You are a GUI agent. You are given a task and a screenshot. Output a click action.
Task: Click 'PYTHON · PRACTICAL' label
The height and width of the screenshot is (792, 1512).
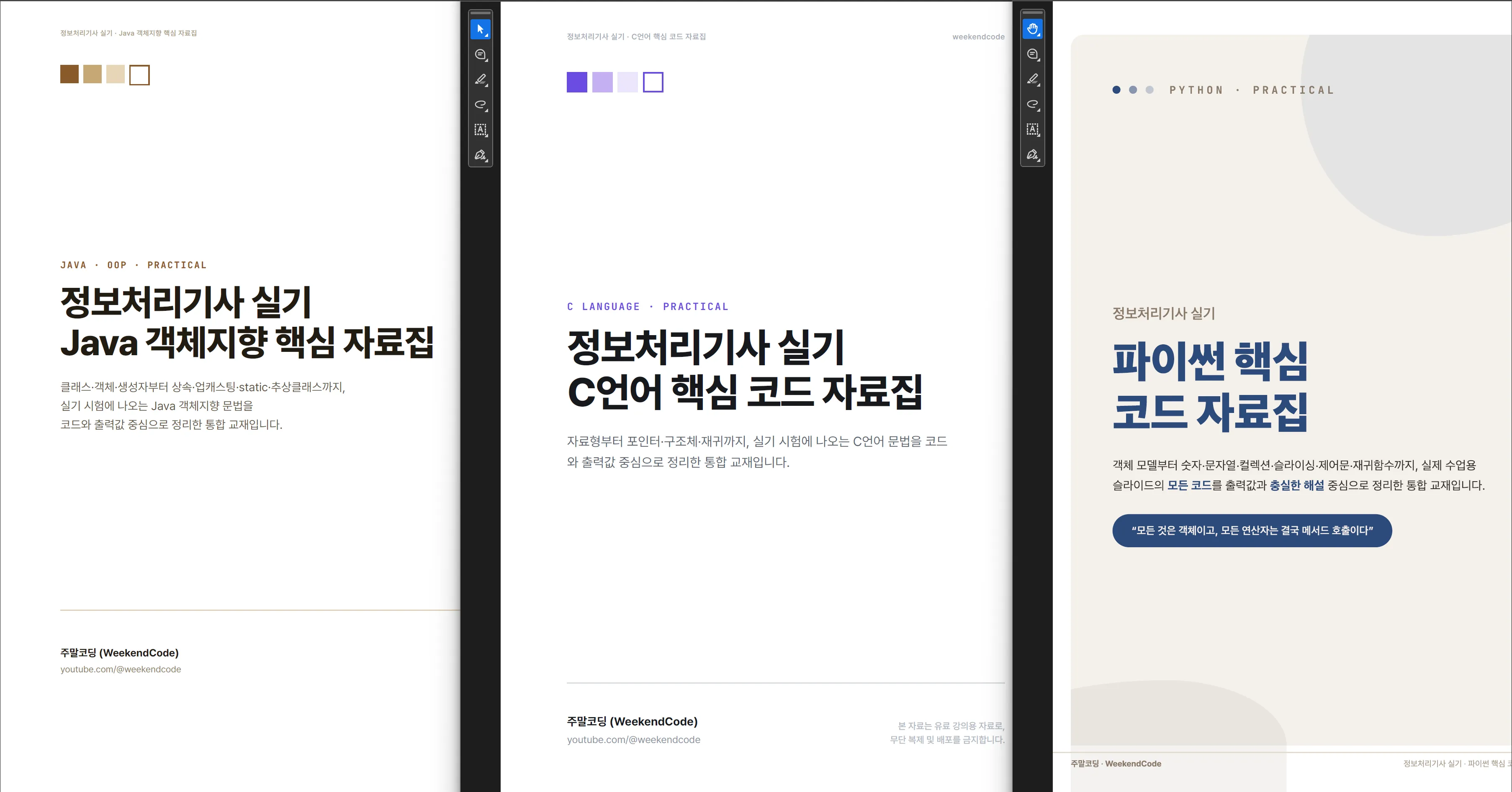pyautogui.click(x=1251, y=90)
